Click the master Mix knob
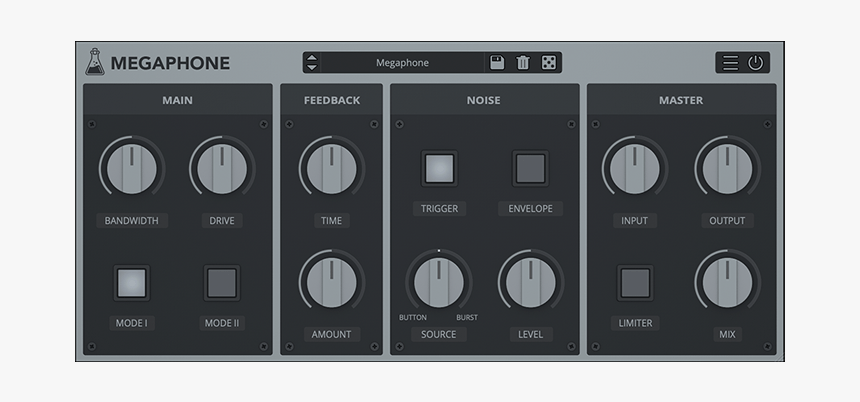The height and width of the screenshot is (402, 860). tap(727, 283)
